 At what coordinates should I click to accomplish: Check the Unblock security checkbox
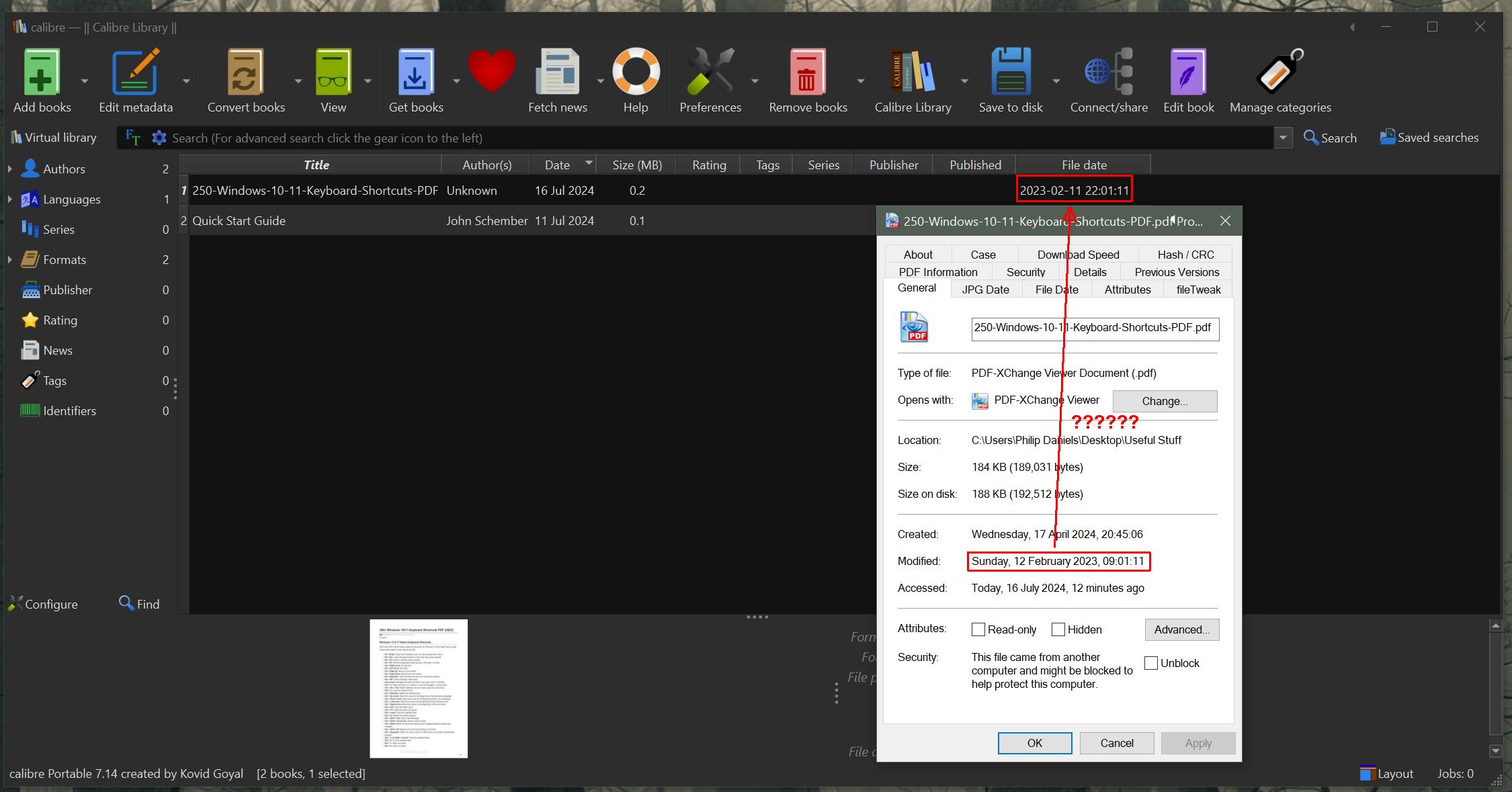[x=1151, y=663]
